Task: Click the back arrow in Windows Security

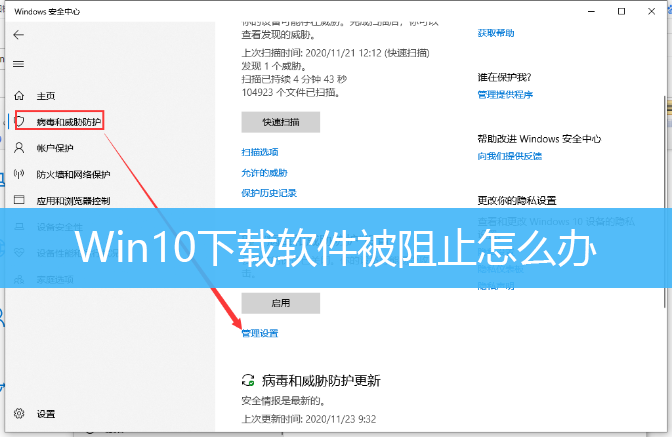Action: coord(18,35)
